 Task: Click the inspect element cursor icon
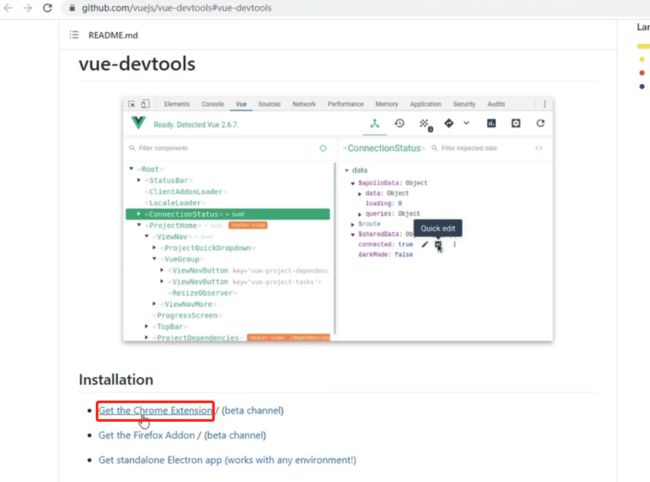(132, 104)
